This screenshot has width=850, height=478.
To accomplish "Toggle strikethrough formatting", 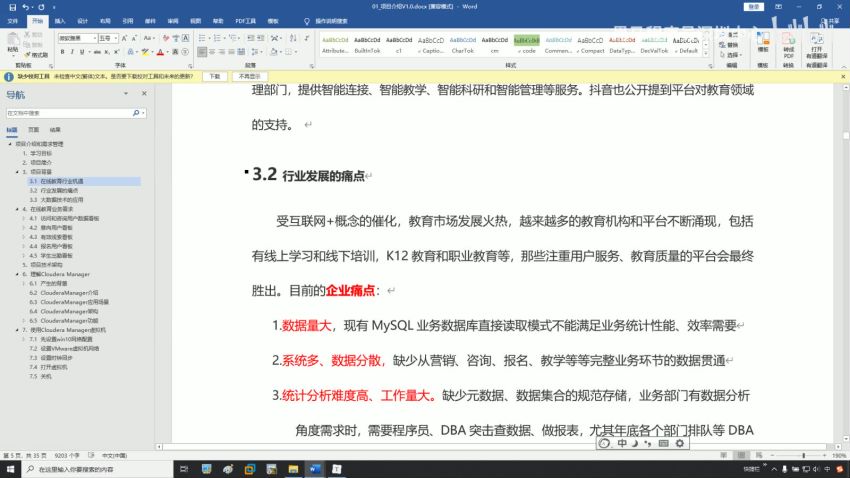I will (98, 52).
